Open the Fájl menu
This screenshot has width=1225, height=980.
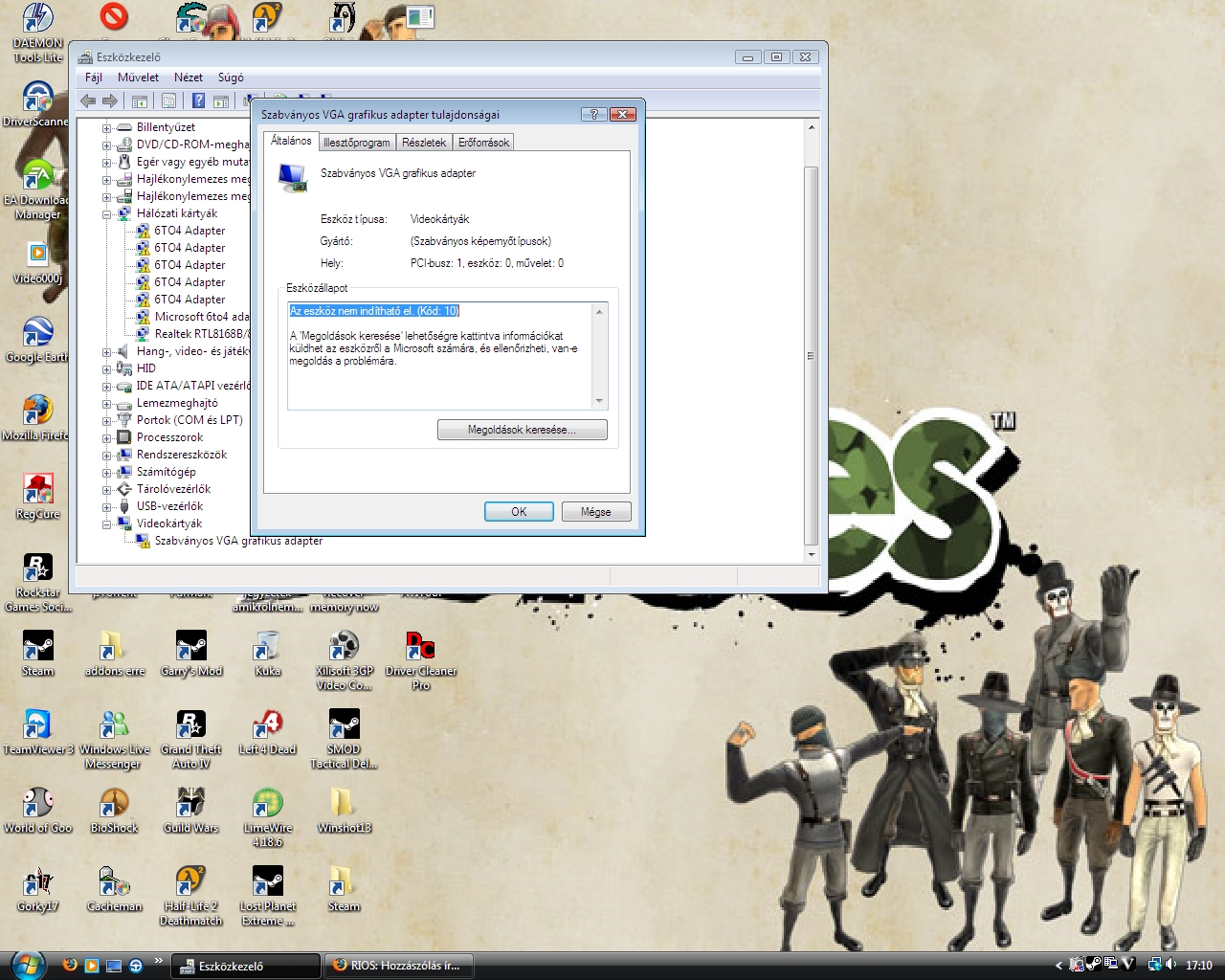click(94, 78)
